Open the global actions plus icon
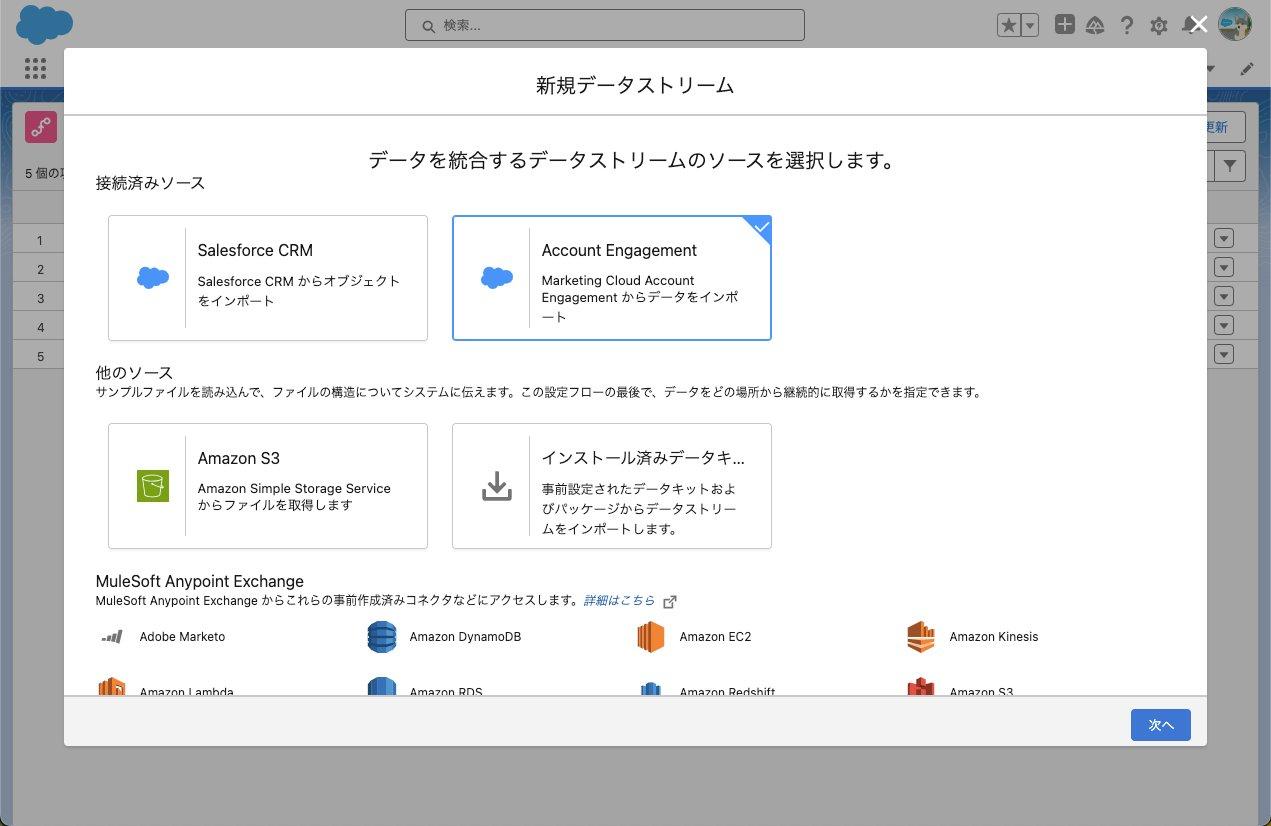 pos(1065,25)
